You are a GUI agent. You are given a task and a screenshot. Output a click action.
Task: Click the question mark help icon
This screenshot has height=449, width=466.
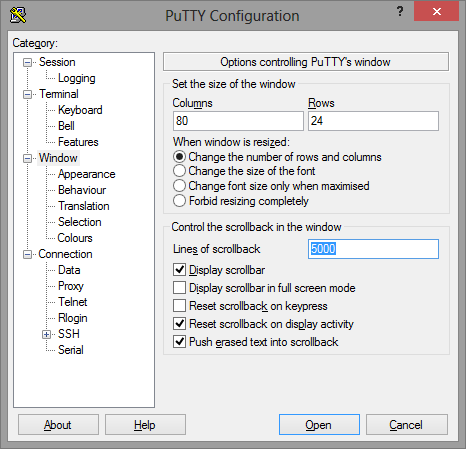pyautogui.click(x=400, y=12)
